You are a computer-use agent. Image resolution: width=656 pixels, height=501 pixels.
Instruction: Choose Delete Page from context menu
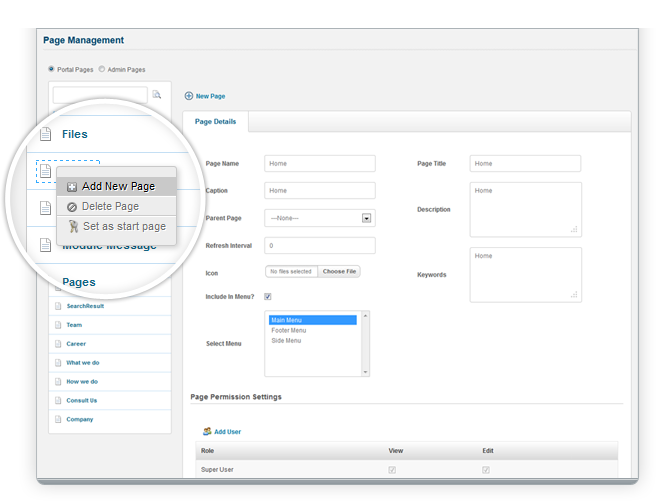click(116, 206)
